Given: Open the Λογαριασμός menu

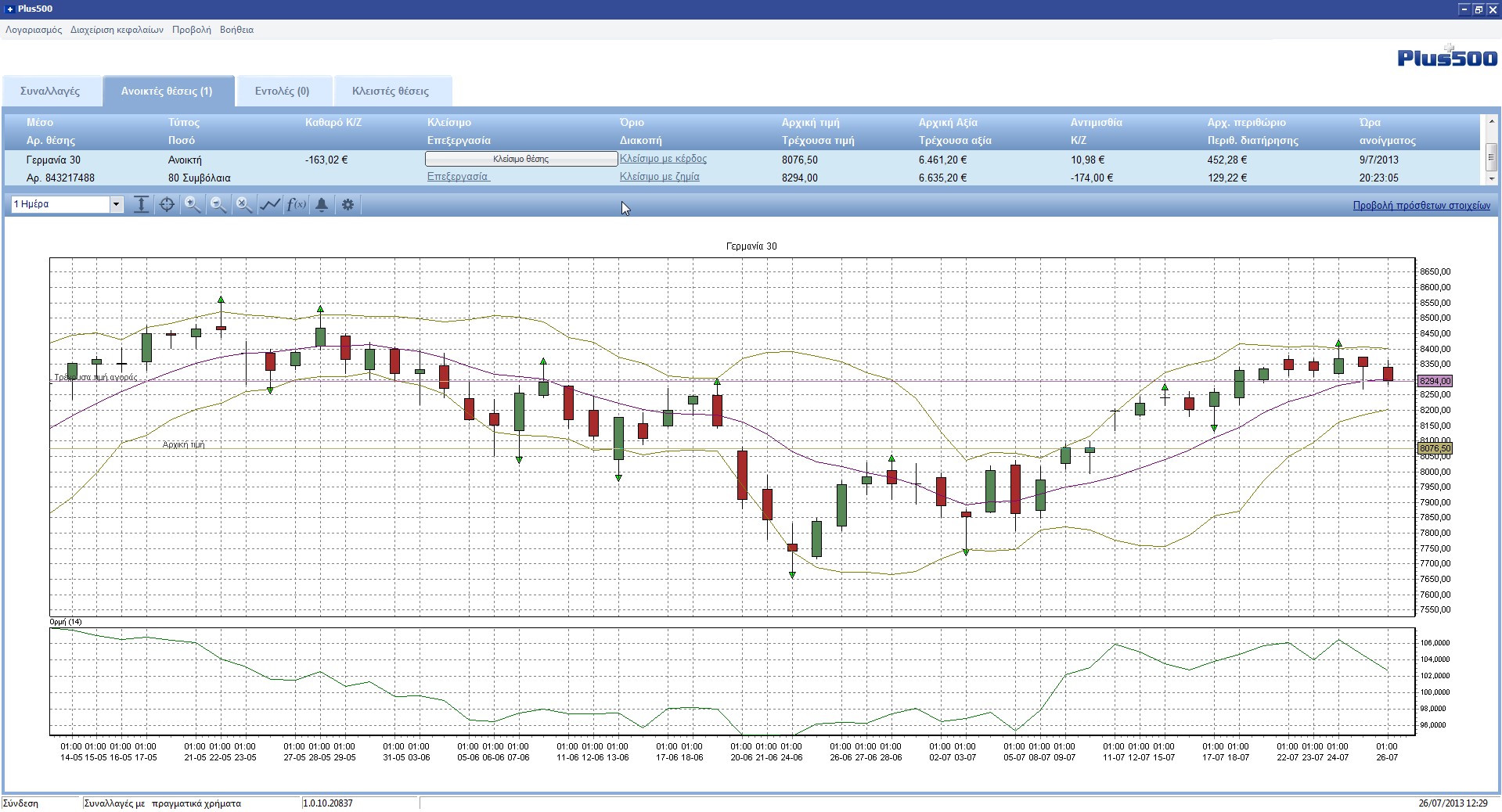Looking at the screenshot, I should [34, 30].
